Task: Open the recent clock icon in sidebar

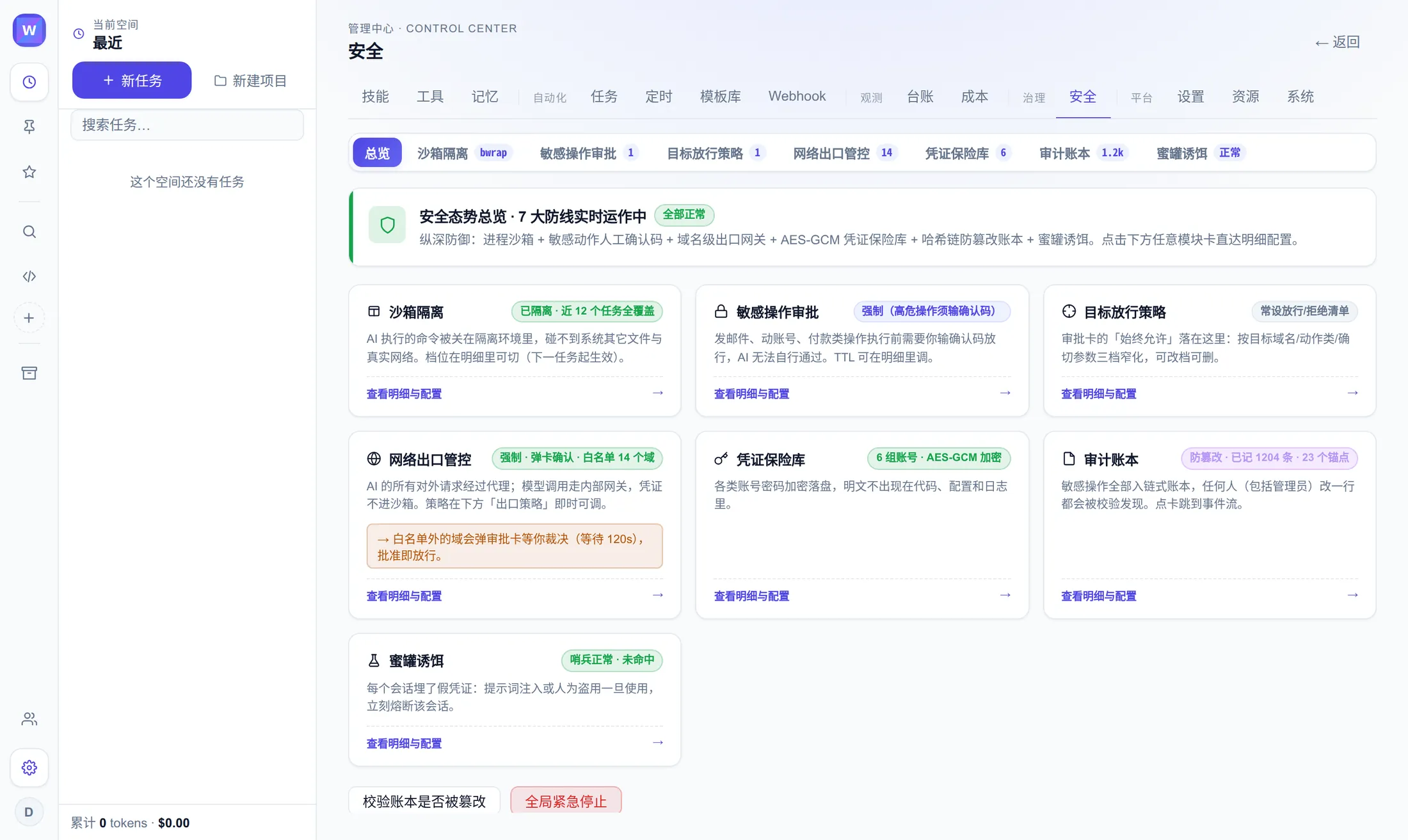Action: (x=29, y=82)
